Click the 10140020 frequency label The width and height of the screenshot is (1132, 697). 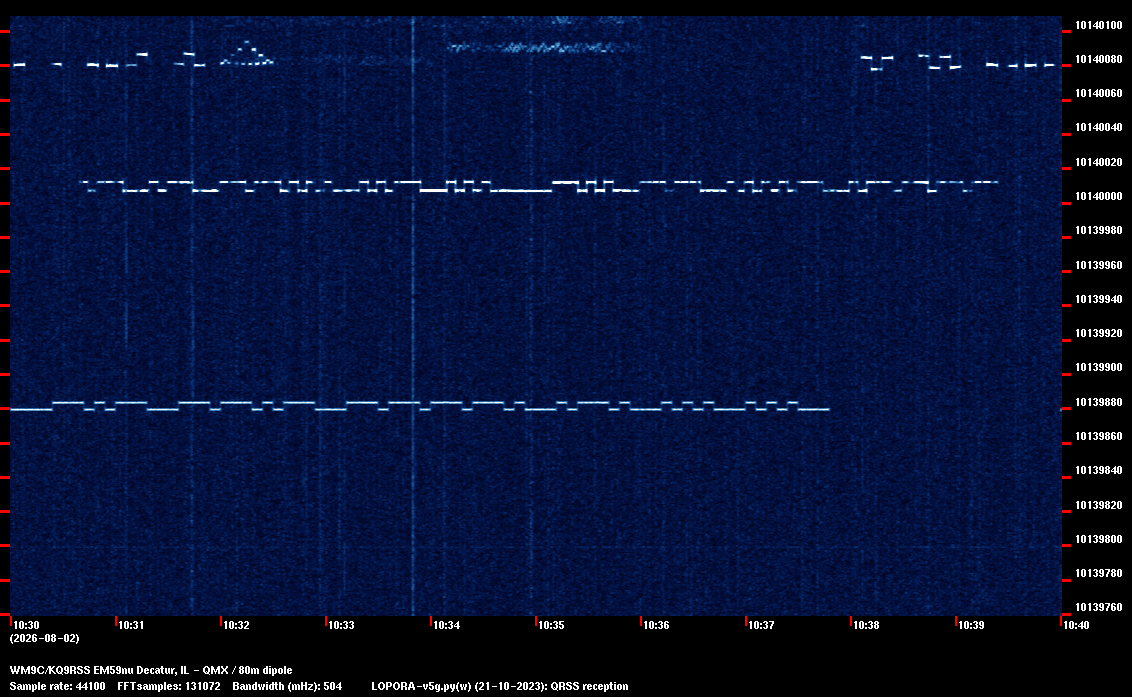click(x=1099, y=162)
